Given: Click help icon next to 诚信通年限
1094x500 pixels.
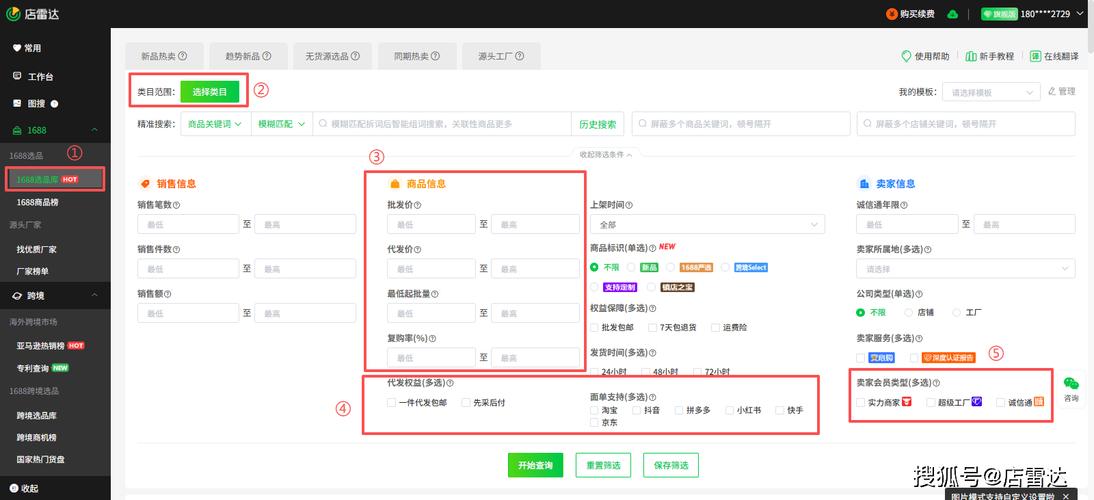Looking at the screenshot, I should point(904,205).
